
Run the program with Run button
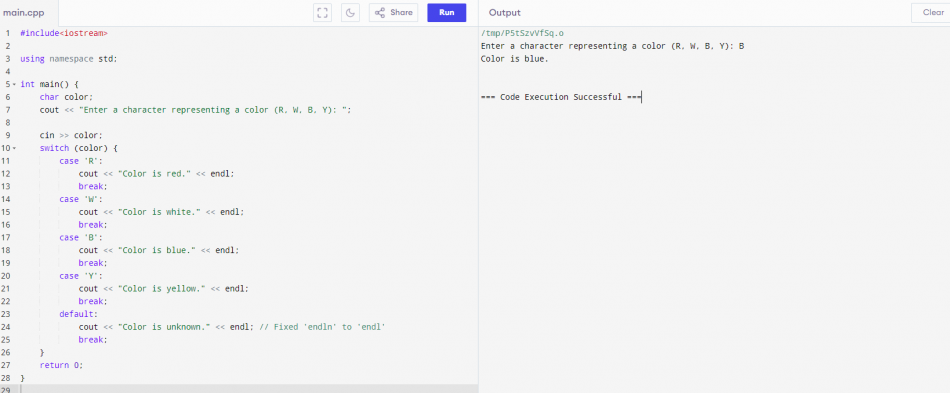point(447,12)
